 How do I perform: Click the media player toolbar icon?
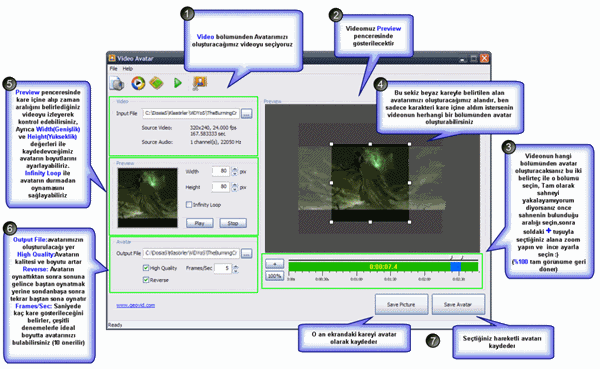pos(138,83)
